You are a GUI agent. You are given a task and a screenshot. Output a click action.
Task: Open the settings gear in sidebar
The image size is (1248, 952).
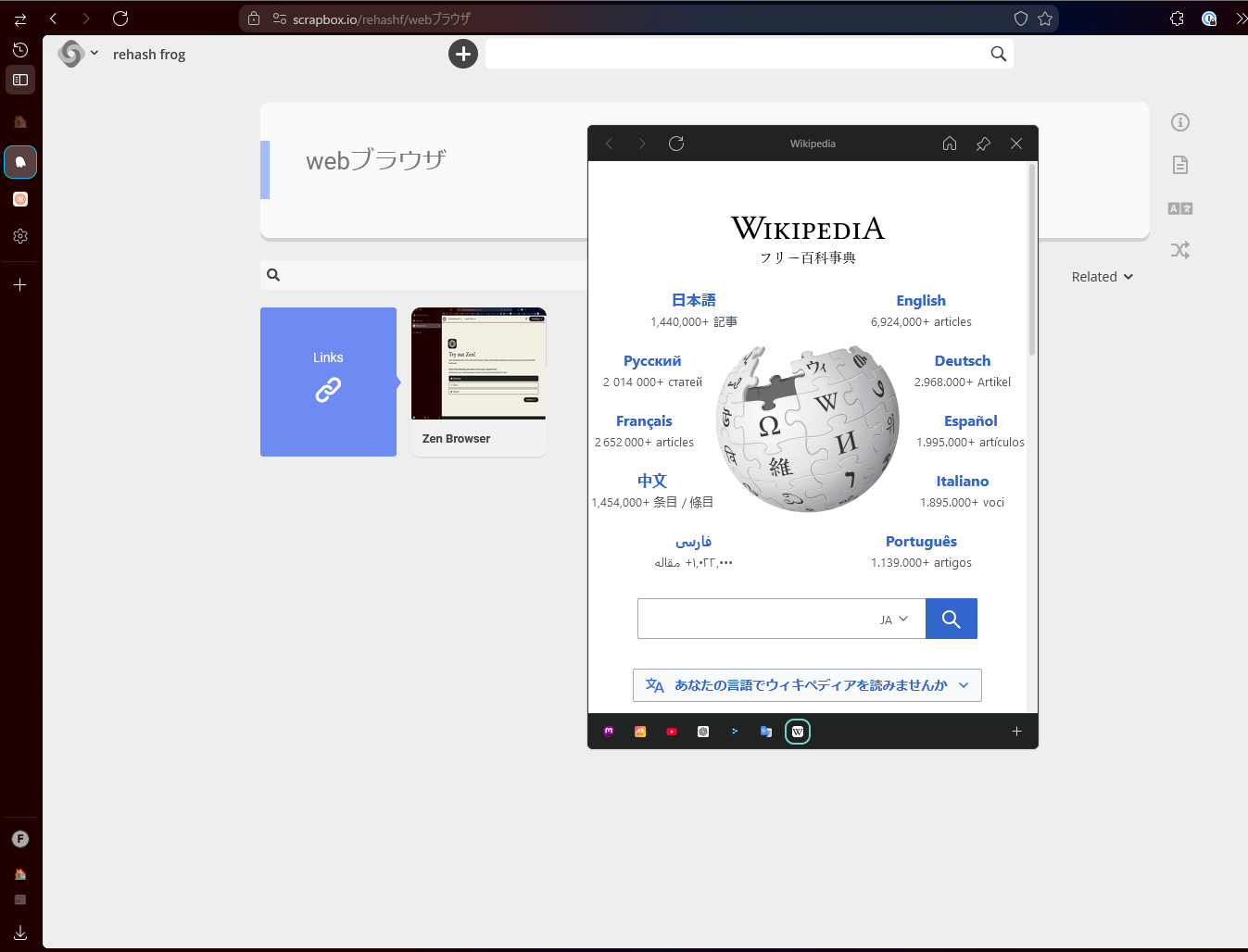pos(20,236)
